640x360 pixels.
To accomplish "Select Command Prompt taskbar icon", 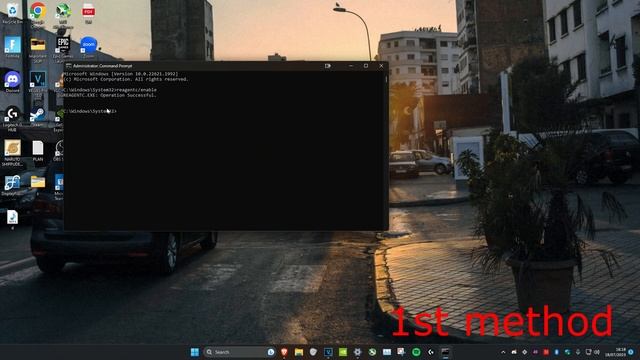I will (445, 352).
